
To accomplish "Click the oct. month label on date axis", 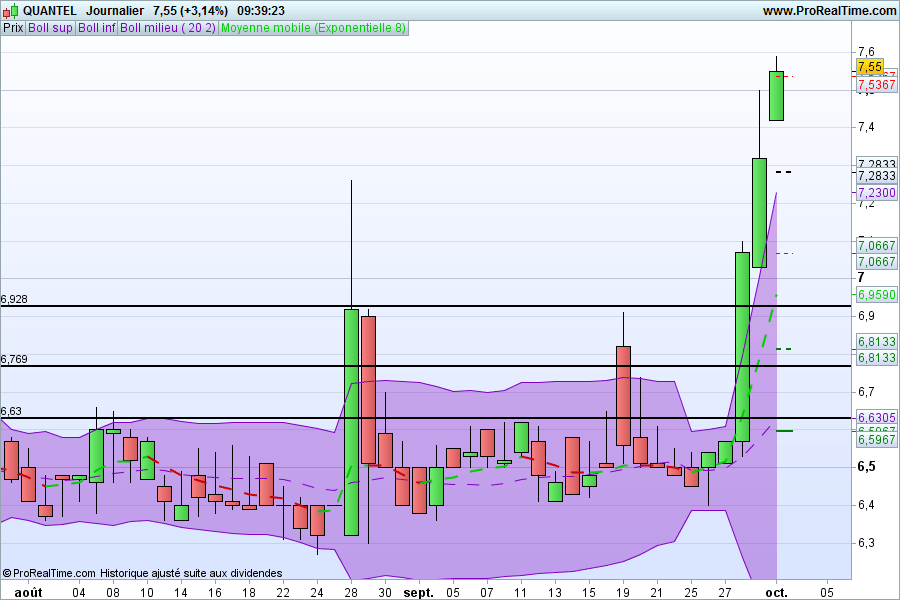I will (x=777, y=593).
